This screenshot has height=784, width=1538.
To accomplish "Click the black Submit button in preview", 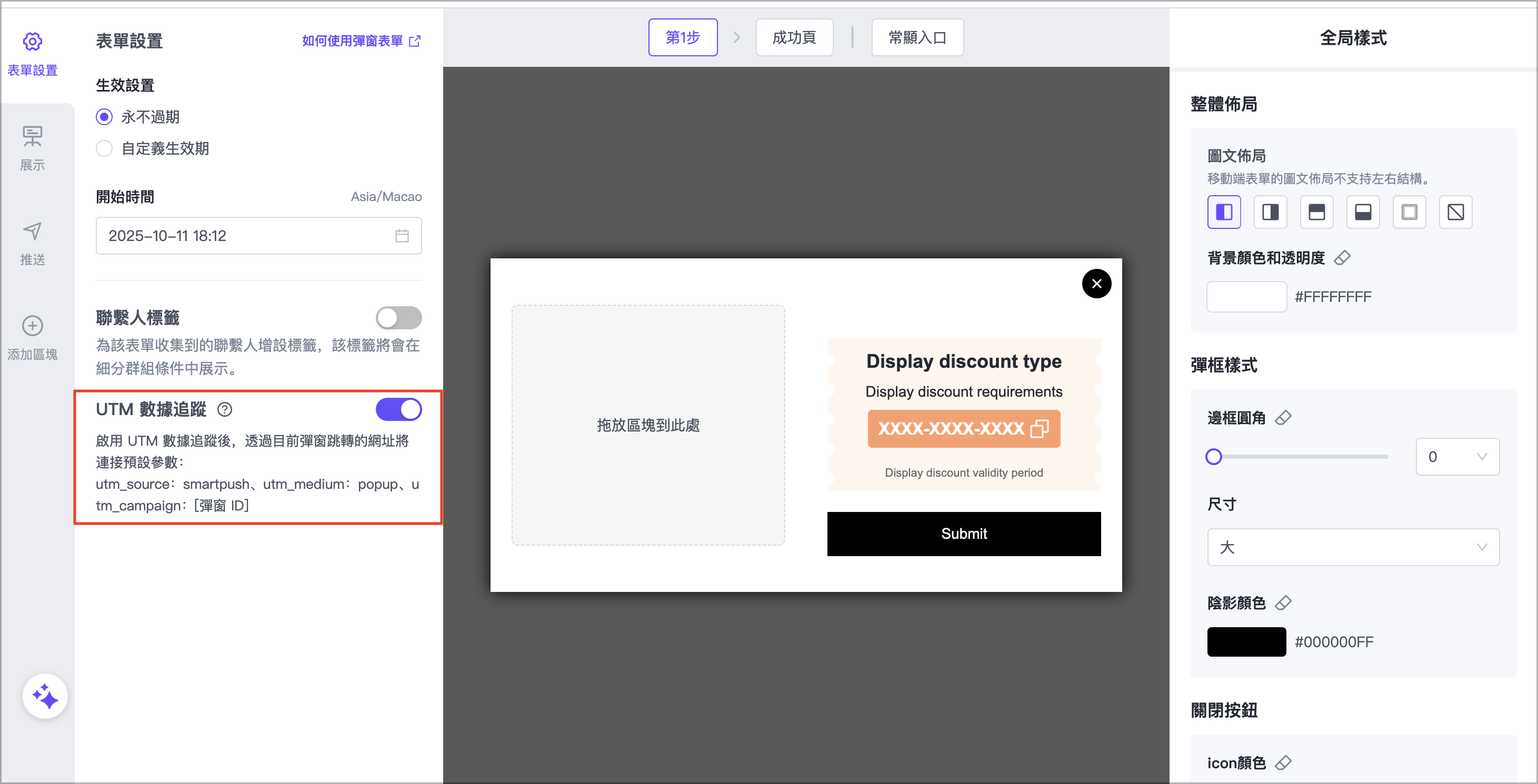I will pyautogui.click(x=963, y=534).
